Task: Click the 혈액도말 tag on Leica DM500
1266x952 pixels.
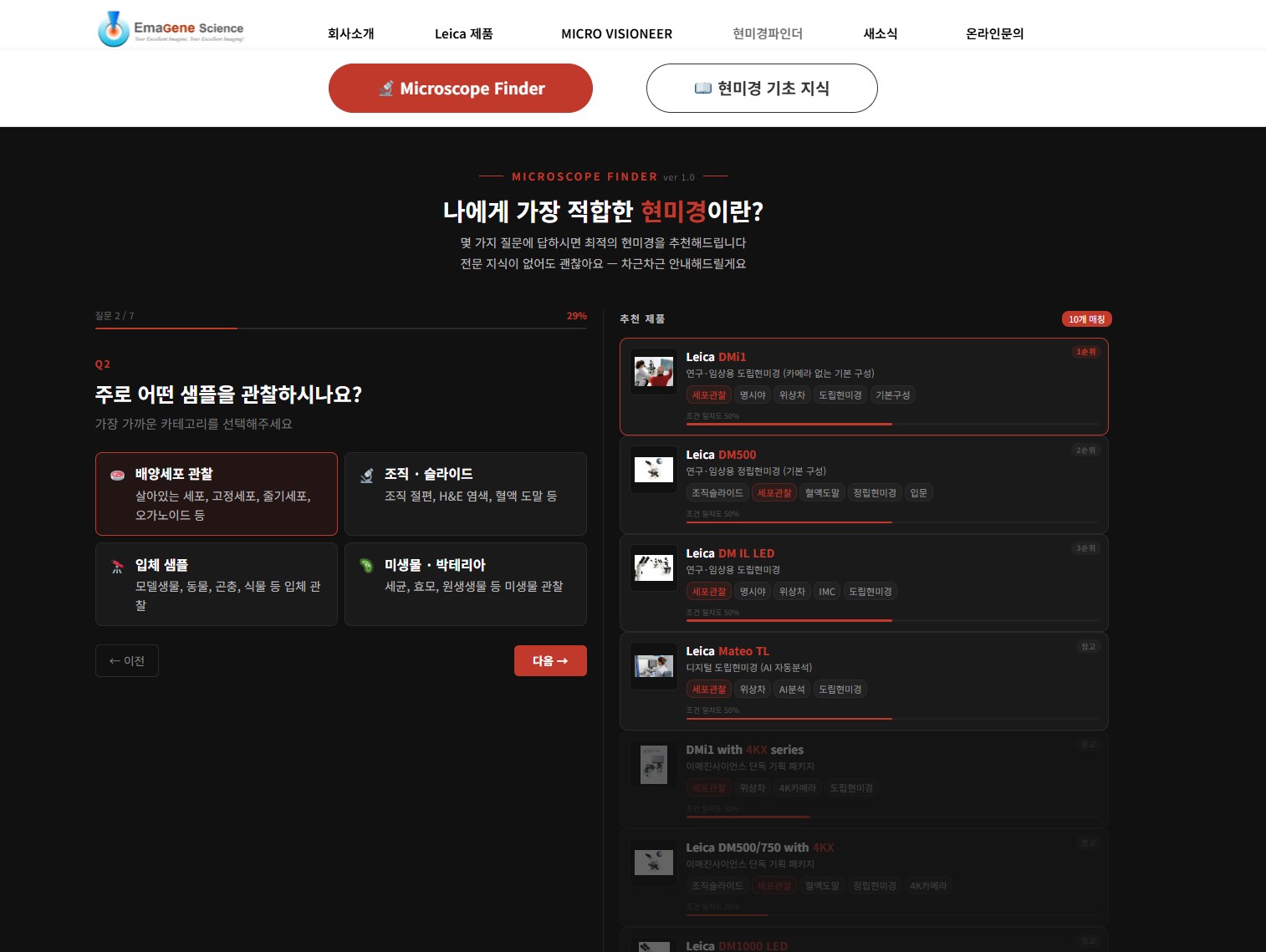Action: click(x=822, y=493)
